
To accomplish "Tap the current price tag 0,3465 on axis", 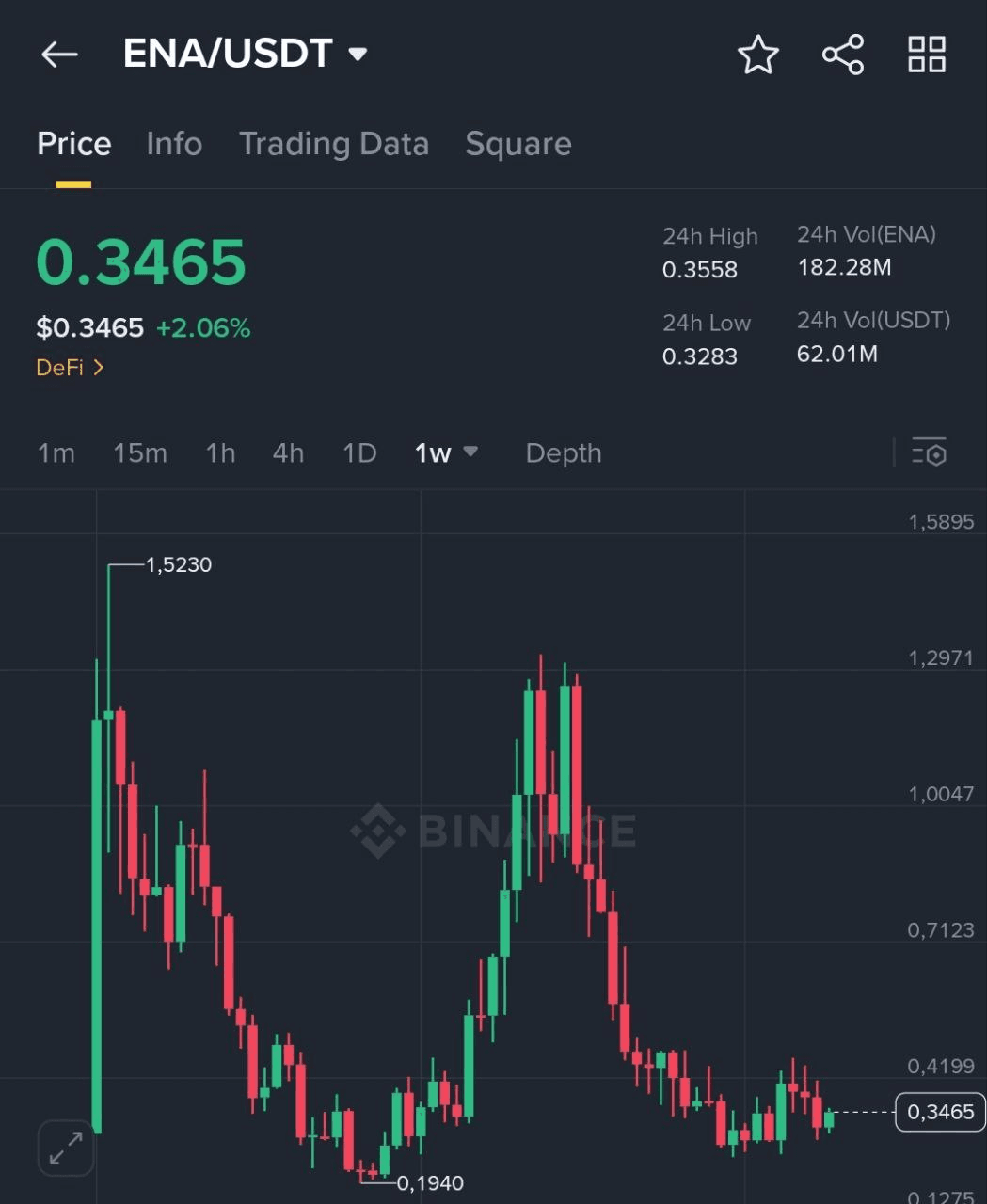I will [x=941, y=1112].
